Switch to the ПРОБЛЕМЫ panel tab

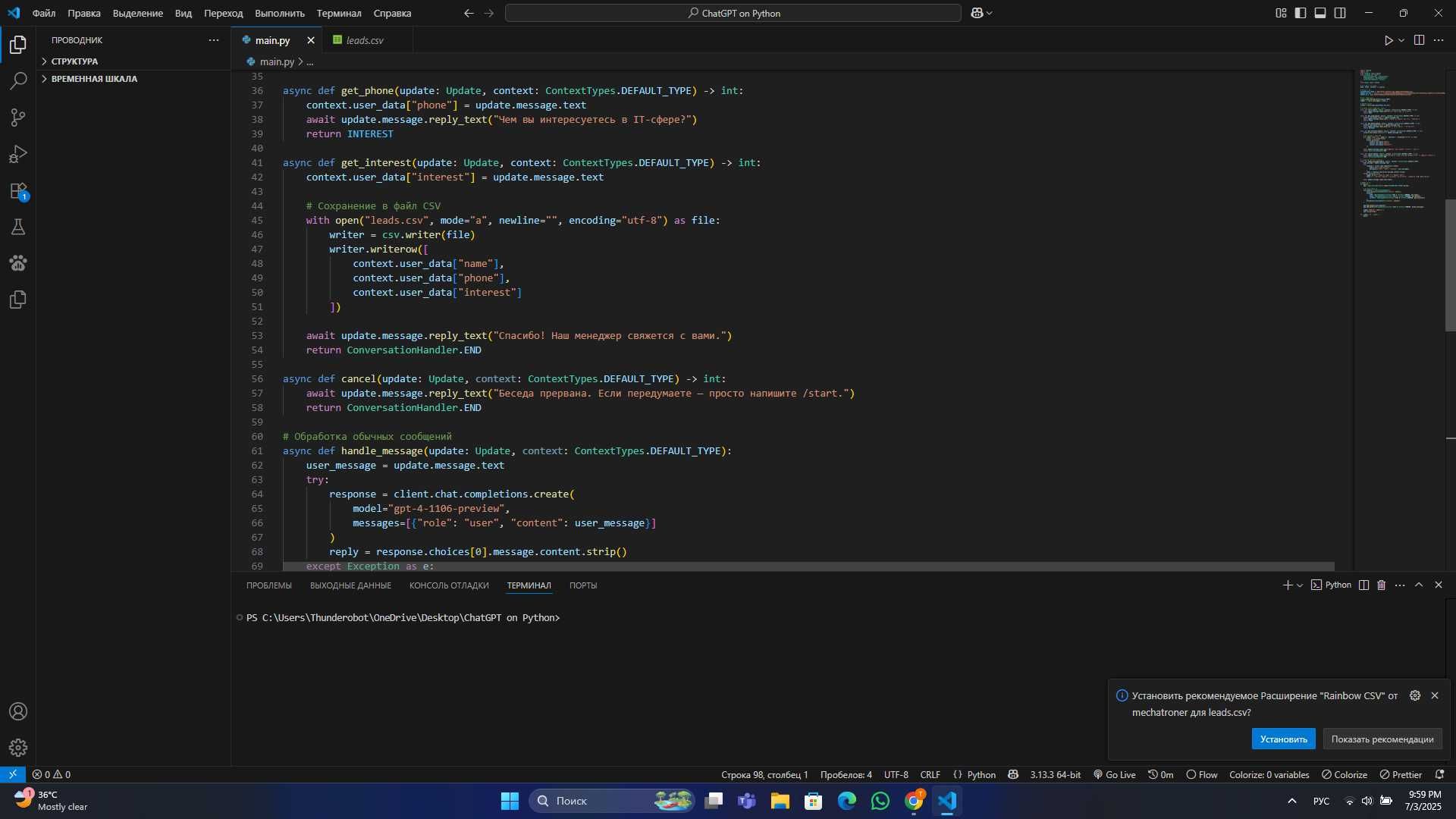click(x=268, y=585)
